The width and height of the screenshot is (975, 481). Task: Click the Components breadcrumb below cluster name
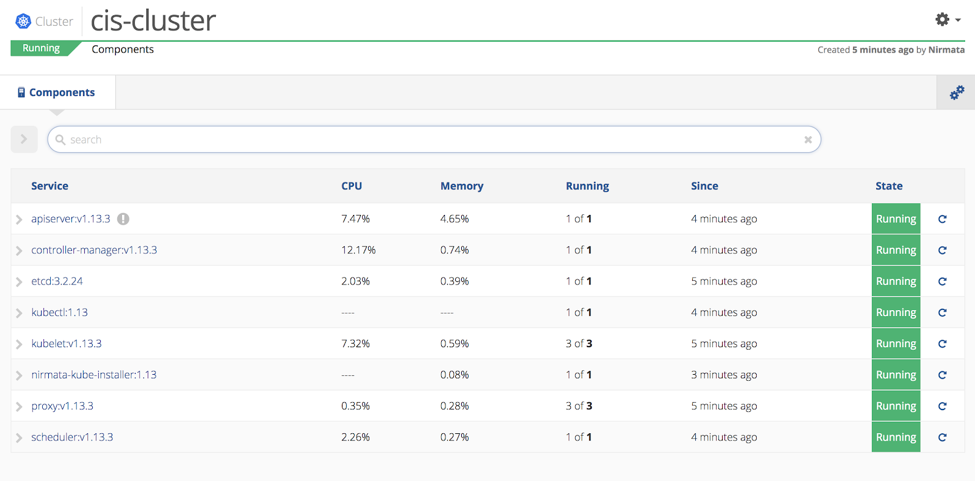tap(123, 49)
